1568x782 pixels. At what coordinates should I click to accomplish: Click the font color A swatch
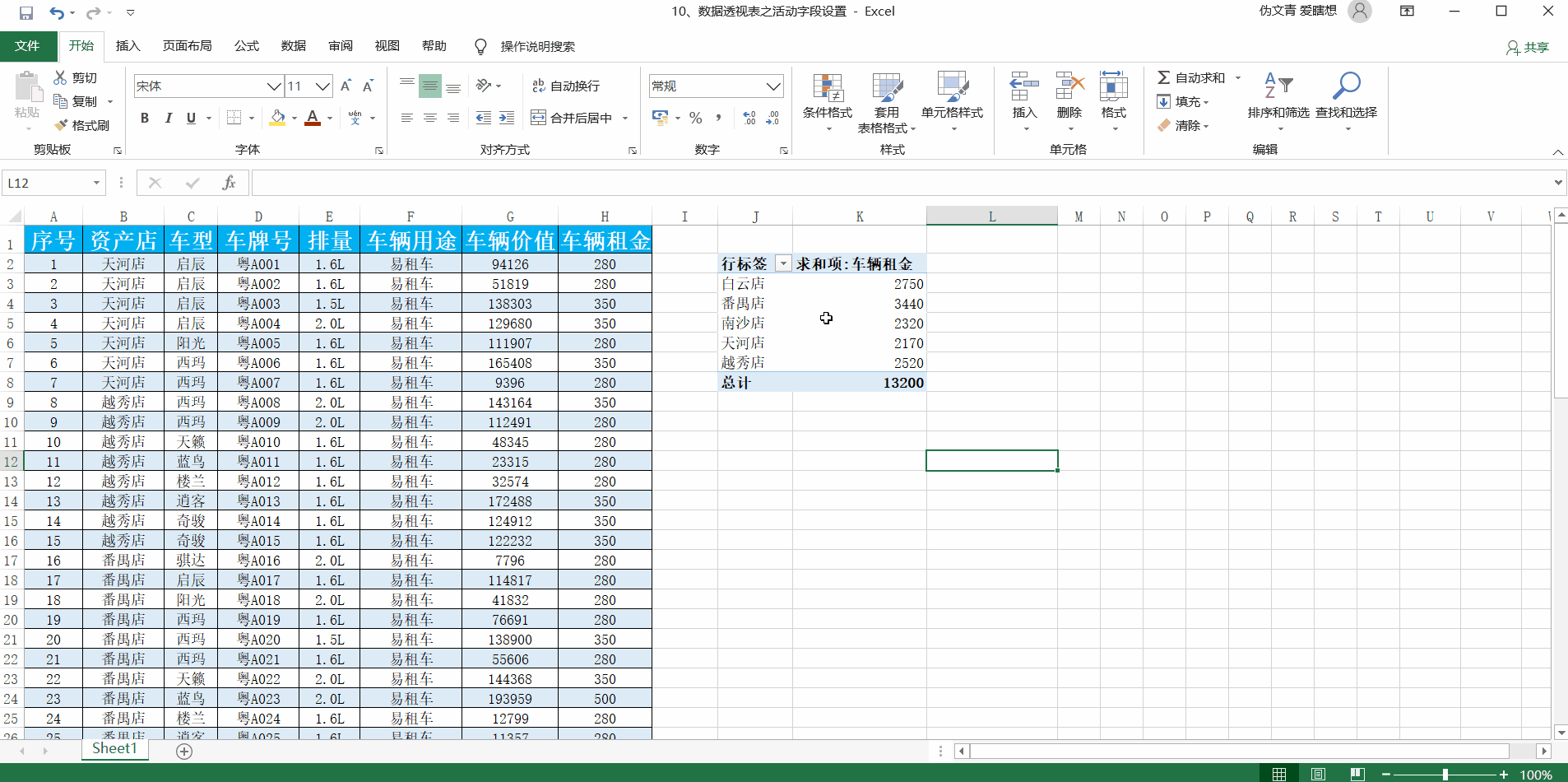(313, 118)
